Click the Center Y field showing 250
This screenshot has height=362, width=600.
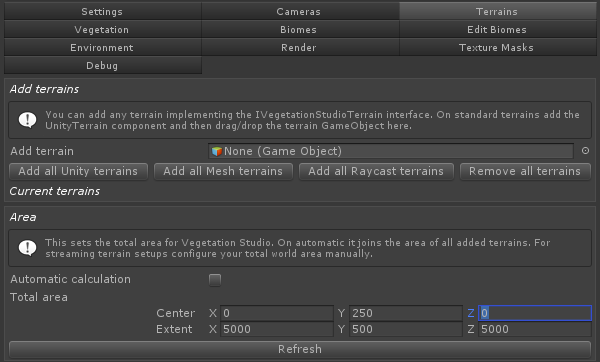(406, 313)
